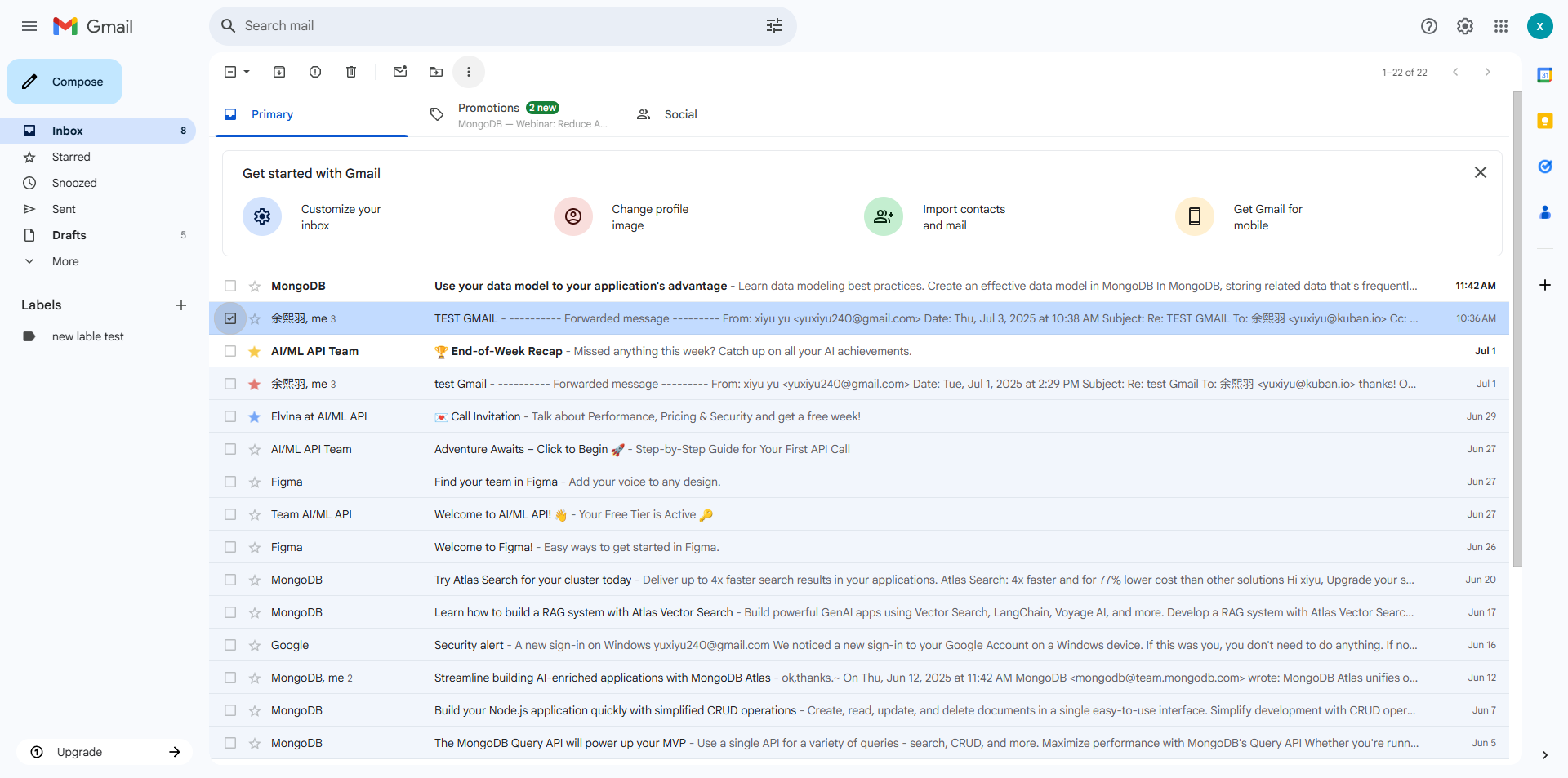This screenshot has height=778, width=1568.
Task: Open the Try Atlas Search email
Action: coord(859,580)
